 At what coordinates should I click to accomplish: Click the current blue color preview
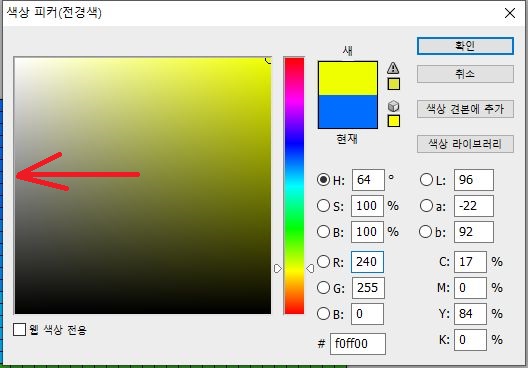click(x=348, y=112)
